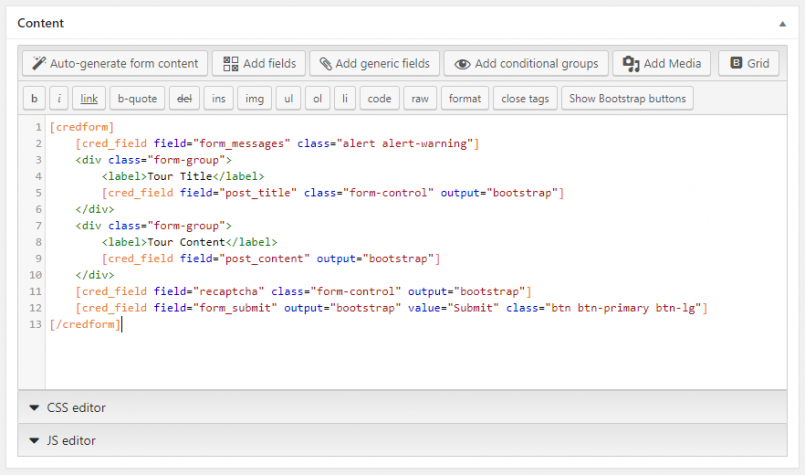
Task: Insert list item with li button
Action: (x=345, y=98)
